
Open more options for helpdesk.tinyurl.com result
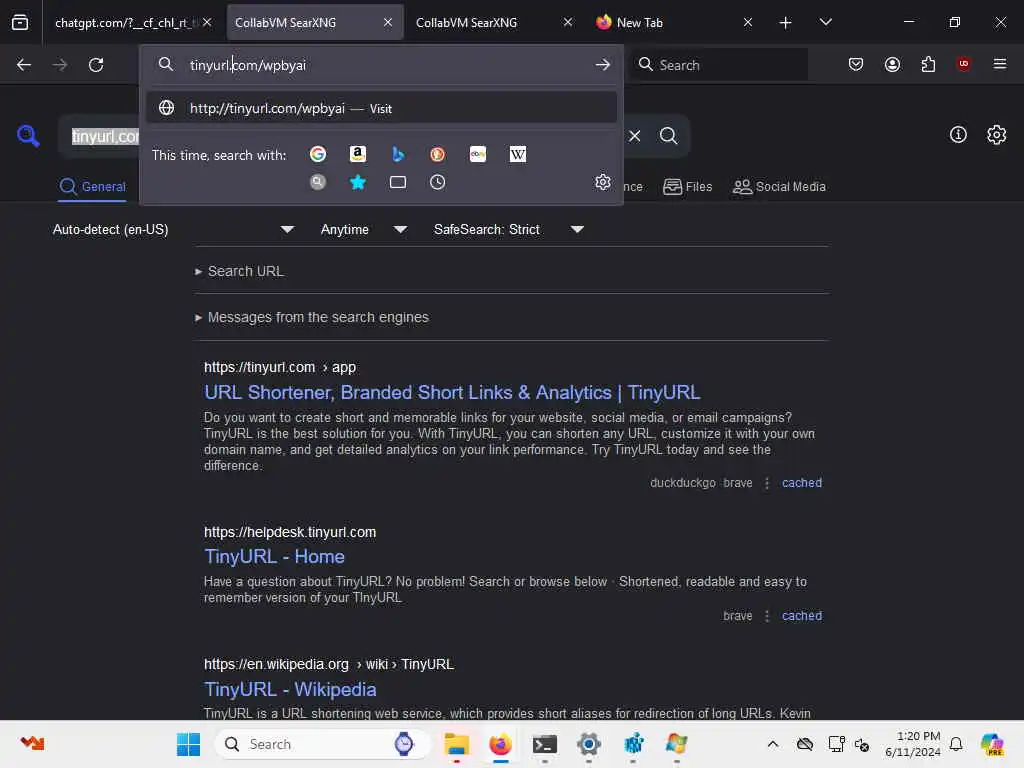point(767,616)
